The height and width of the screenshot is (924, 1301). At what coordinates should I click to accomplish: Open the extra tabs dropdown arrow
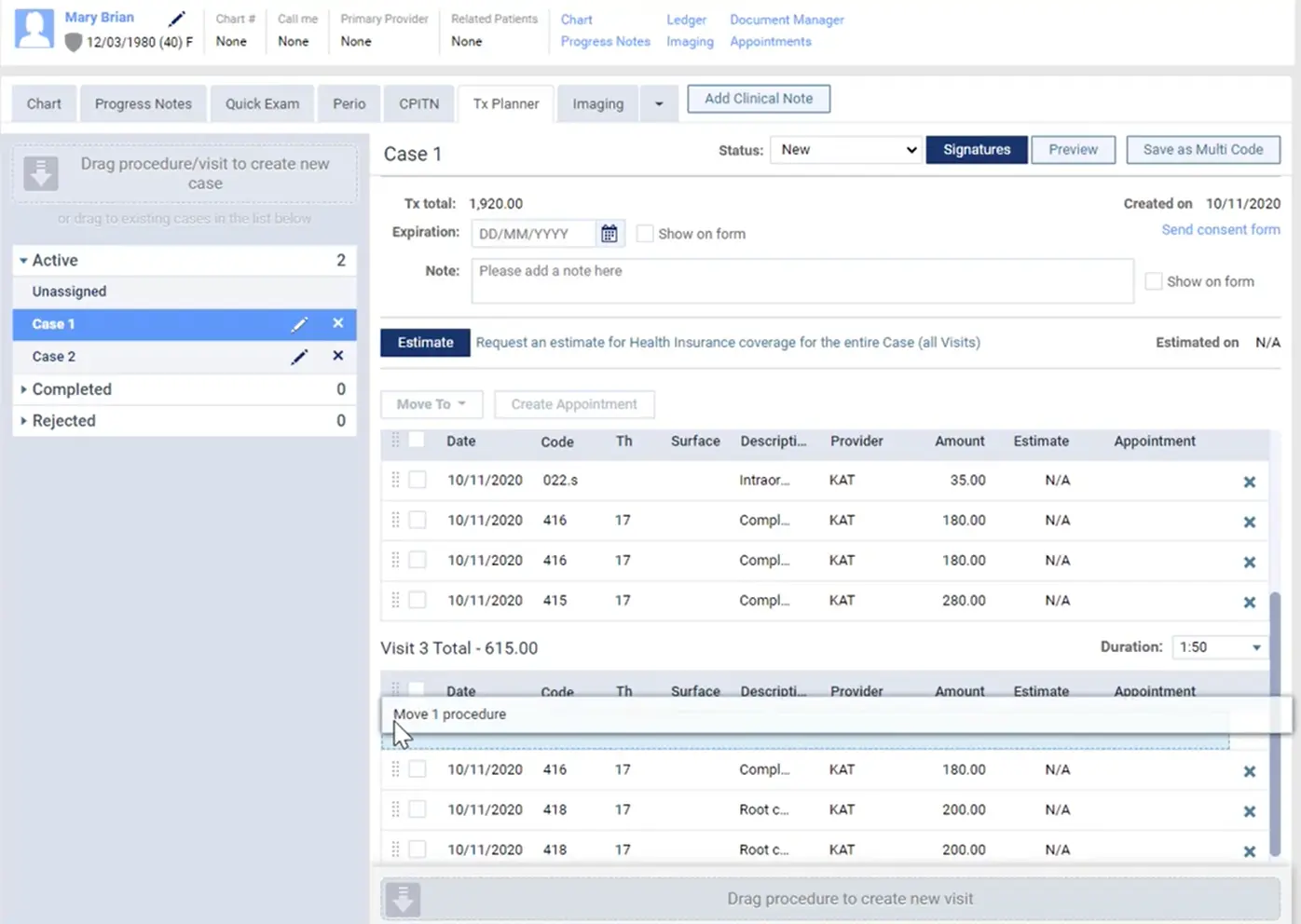[659, 104]
